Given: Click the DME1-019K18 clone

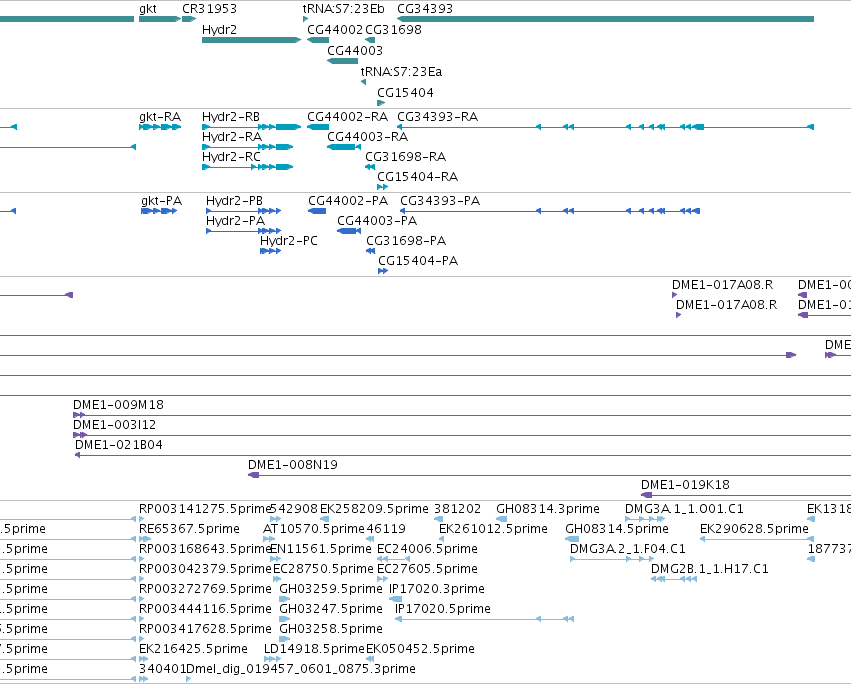Looking at the screenshot, I should 746,495.
